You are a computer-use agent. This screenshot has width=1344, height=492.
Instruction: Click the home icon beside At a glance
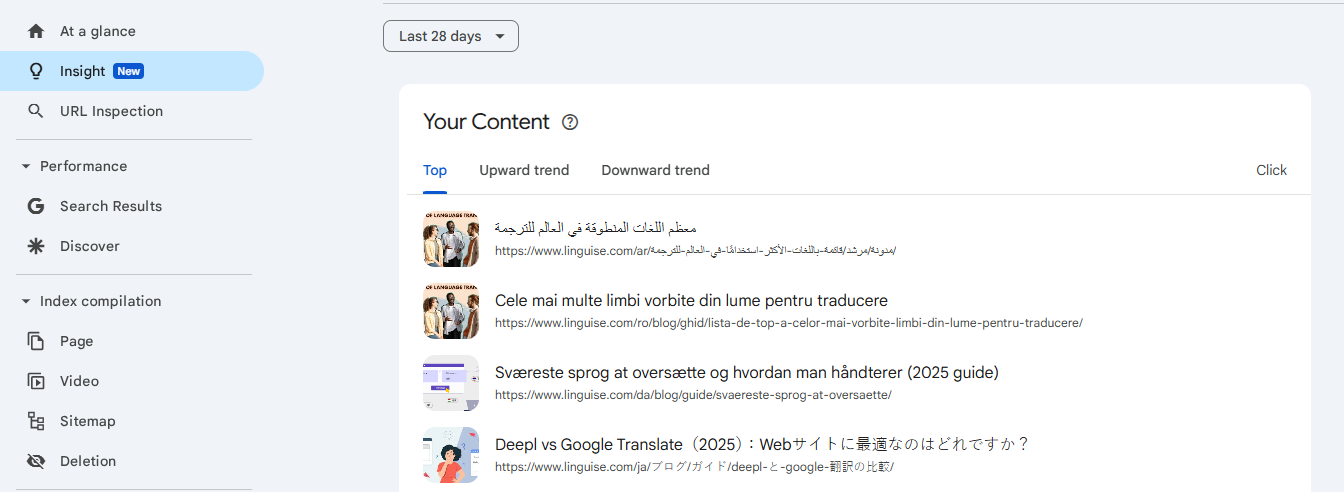[36, 31]
